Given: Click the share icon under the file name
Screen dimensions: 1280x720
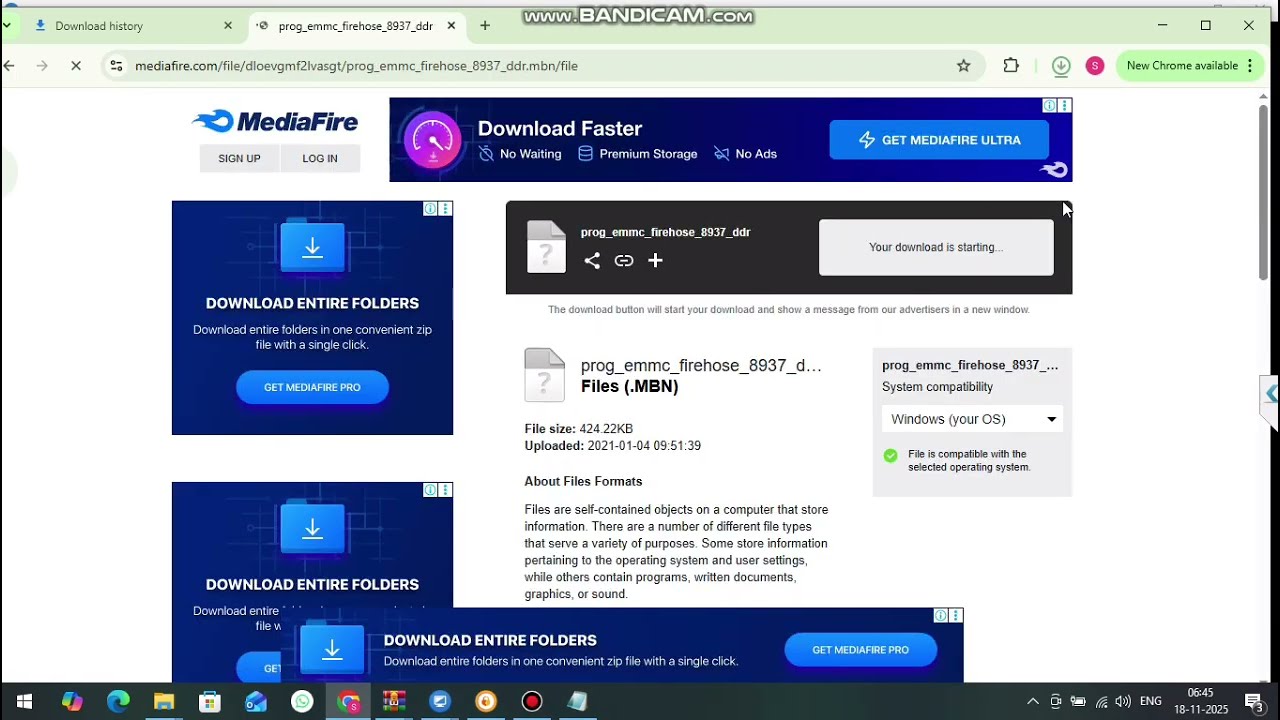Looking at the screenshot, I should click(592, 261).
